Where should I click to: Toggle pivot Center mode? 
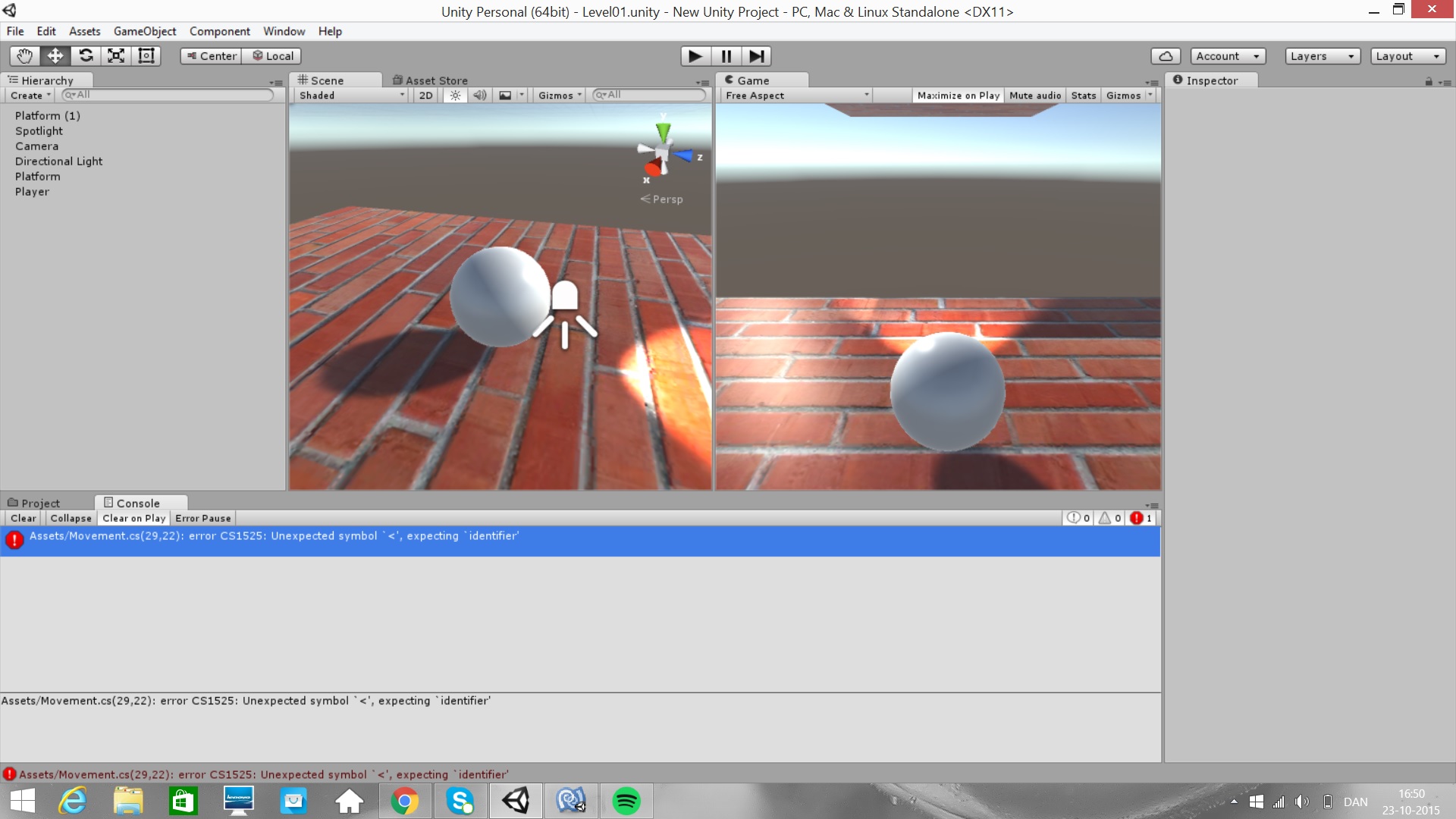tap(211, 56)
